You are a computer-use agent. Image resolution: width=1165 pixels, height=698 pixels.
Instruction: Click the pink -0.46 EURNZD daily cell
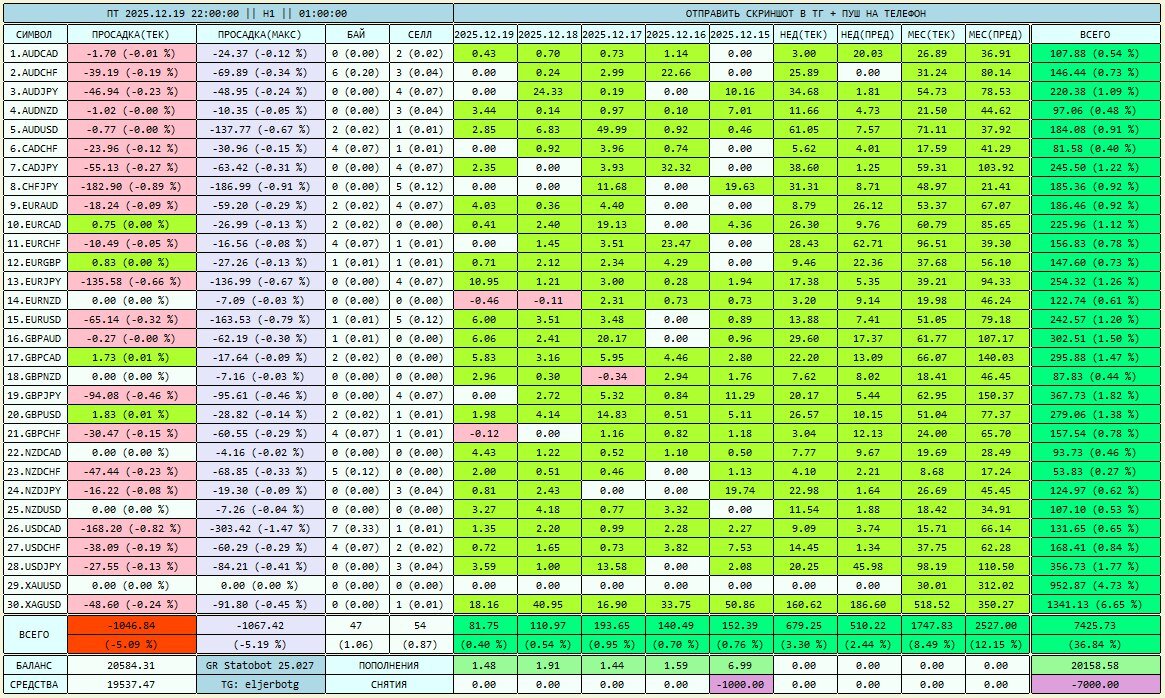(x=484, y=300)
